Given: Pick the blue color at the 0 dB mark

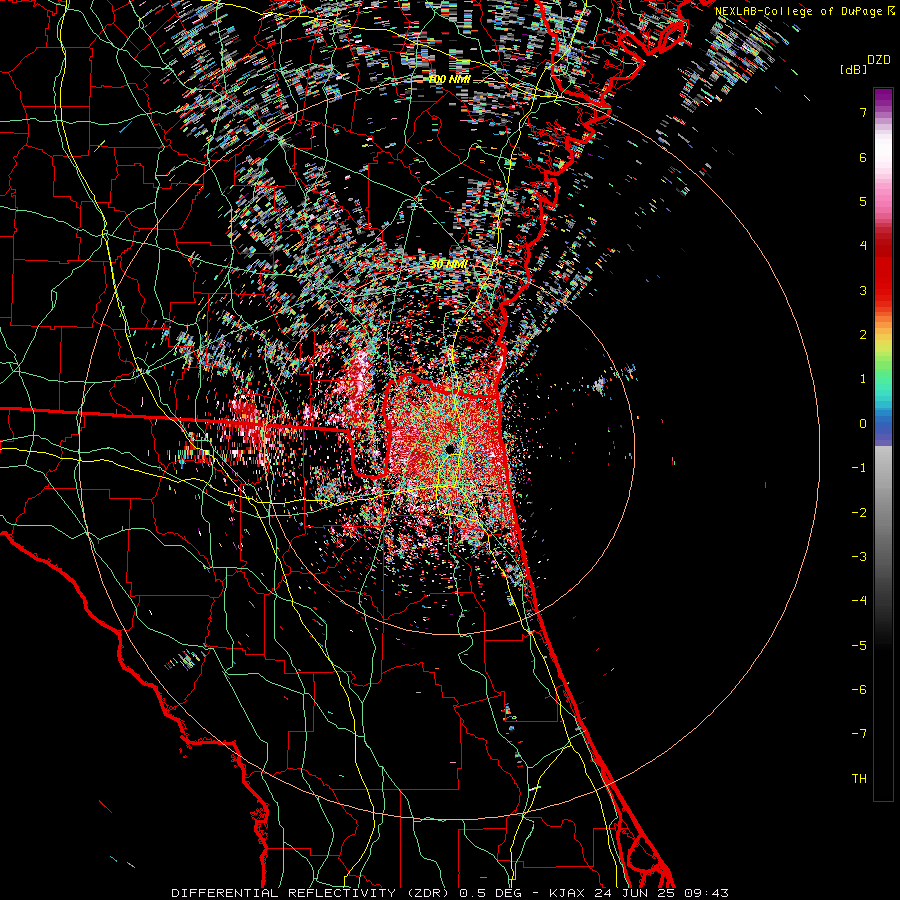Looking at the screenshot, I should 883,426.
